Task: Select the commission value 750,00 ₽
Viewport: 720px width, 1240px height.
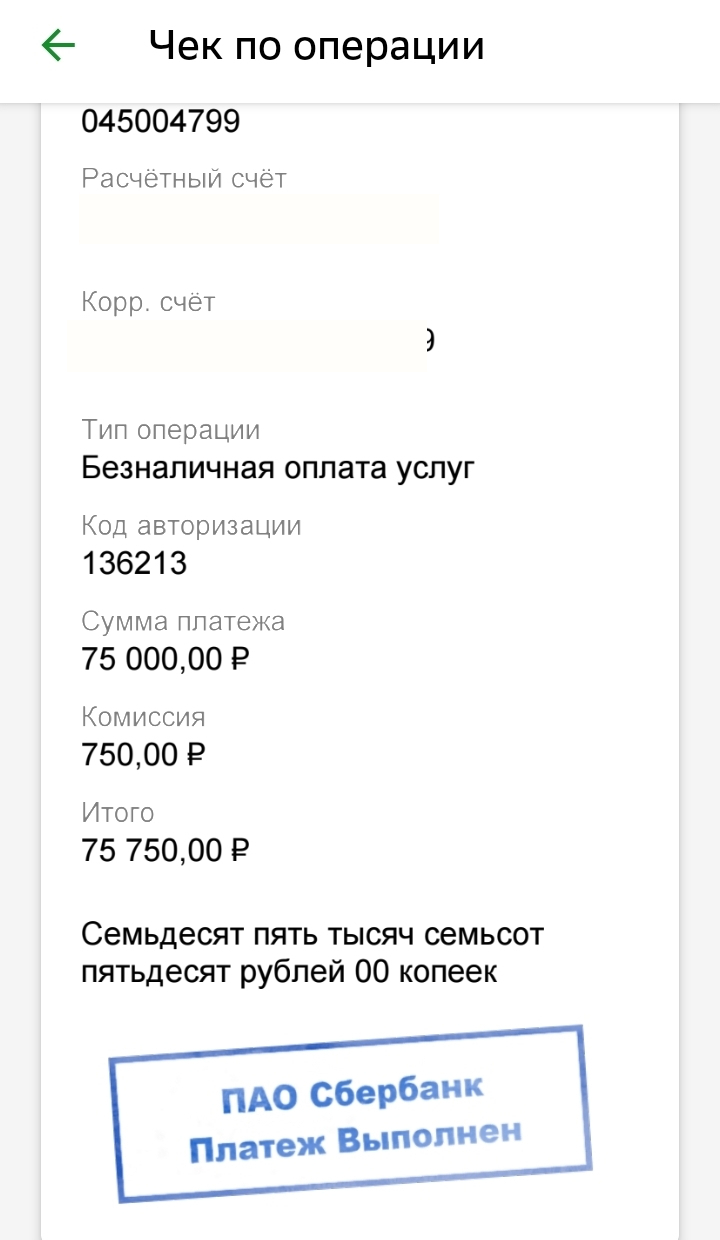Action: pos(143,755)
